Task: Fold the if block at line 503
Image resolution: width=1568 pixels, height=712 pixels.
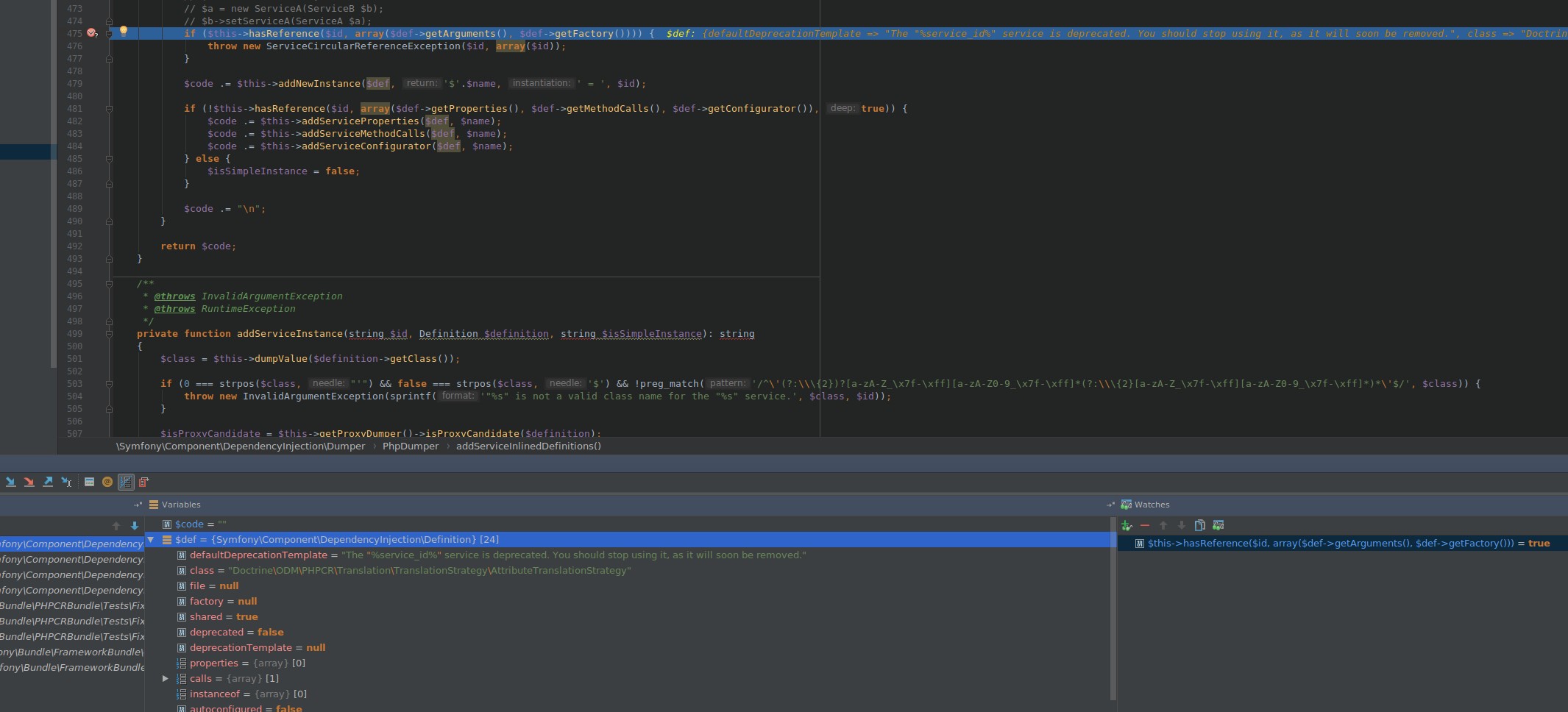Action: [x=109, y=384]
